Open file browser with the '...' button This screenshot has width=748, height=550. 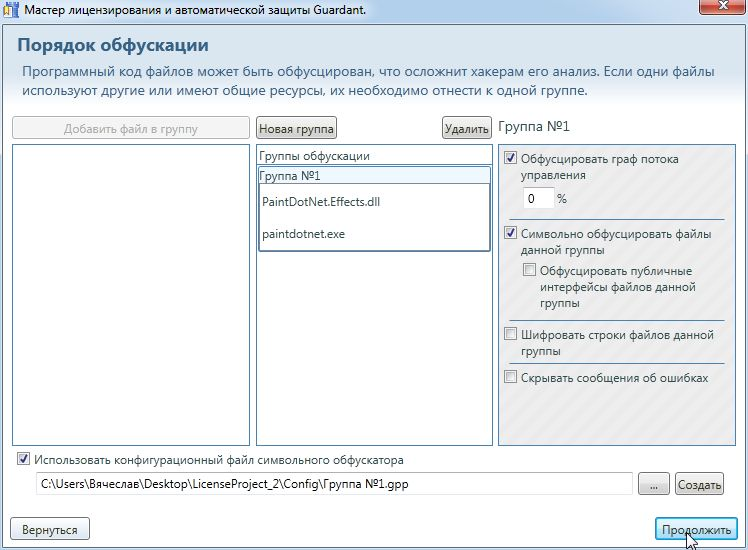pos(653,484)
